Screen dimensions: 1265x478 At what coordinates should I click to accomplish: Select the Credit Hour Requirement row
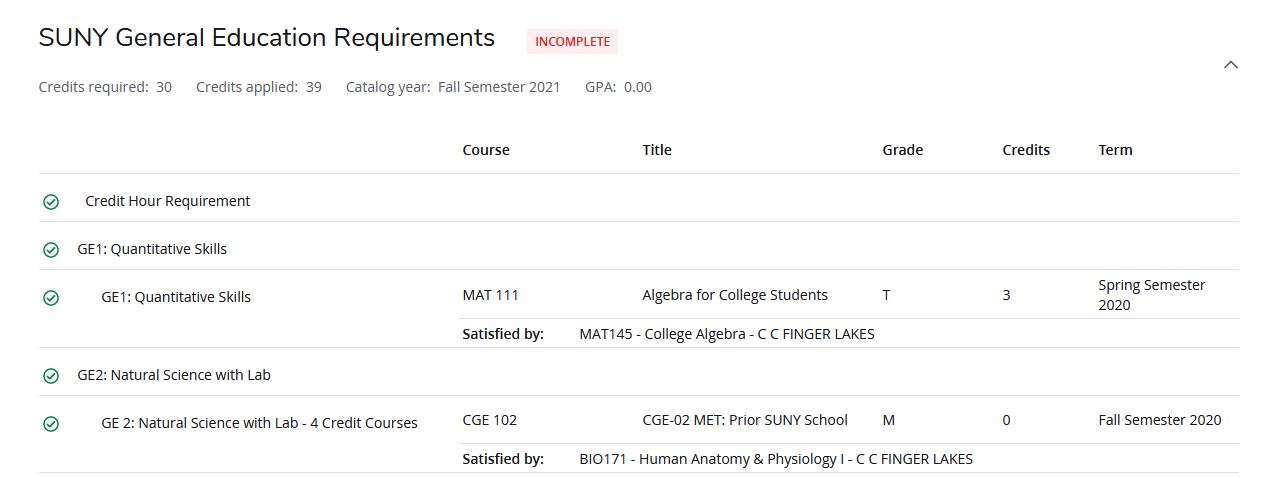tap(168, 201)
